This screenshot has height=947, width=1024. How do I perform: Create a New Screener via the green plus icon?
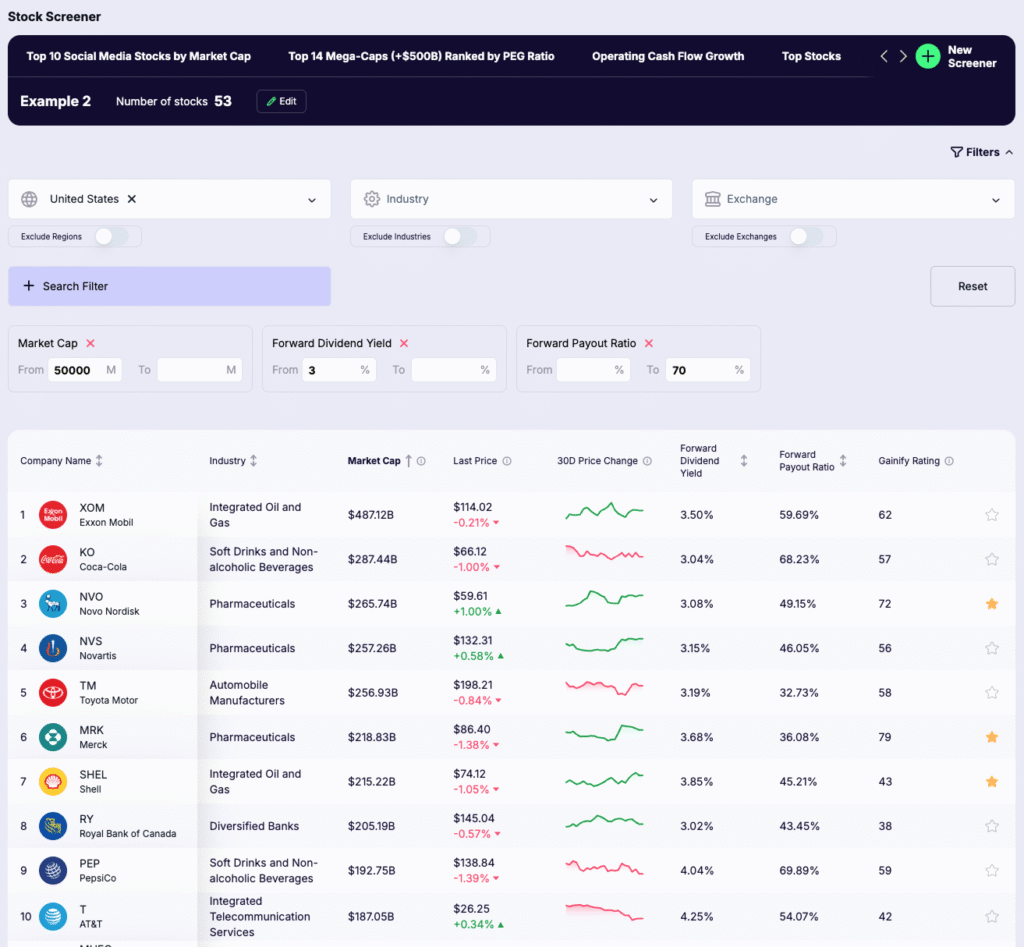point(928,57)
